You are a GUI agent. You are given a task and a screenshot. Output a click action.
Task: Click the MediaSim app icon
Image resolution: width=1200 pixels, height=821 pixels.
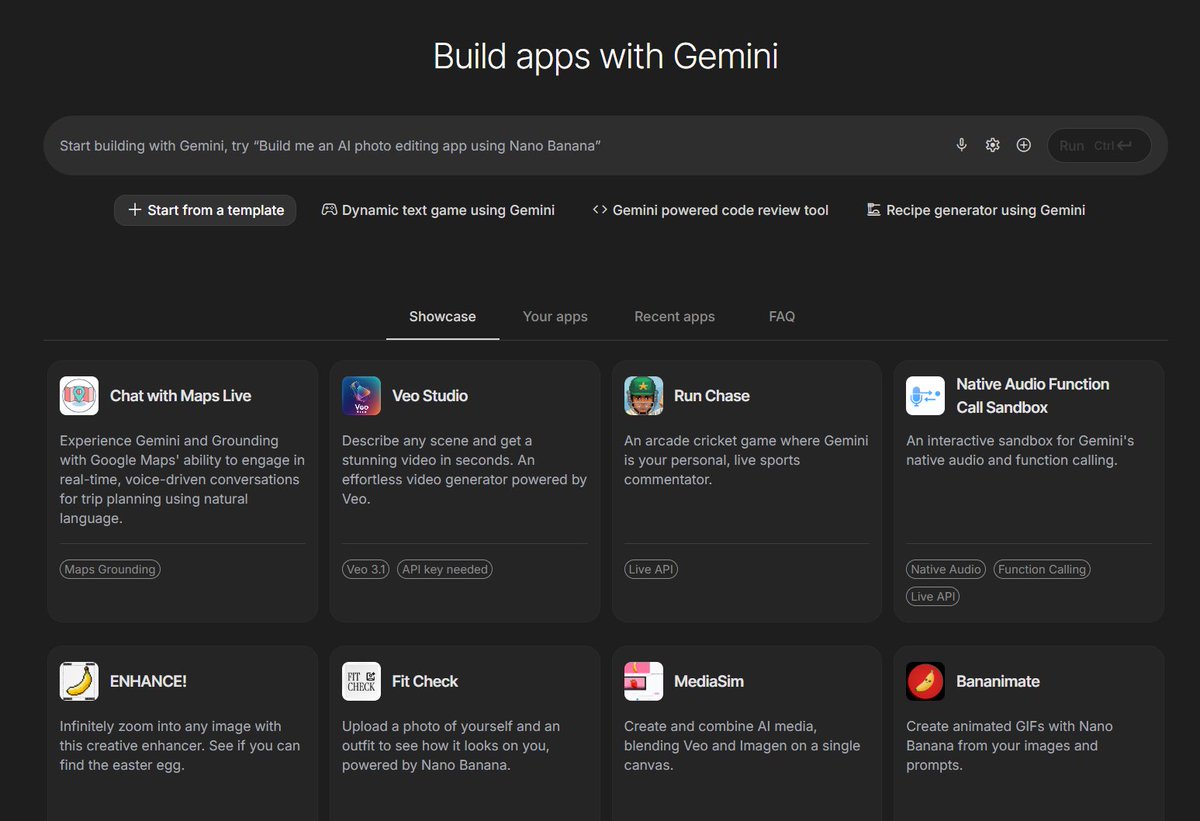coord(643,681)
